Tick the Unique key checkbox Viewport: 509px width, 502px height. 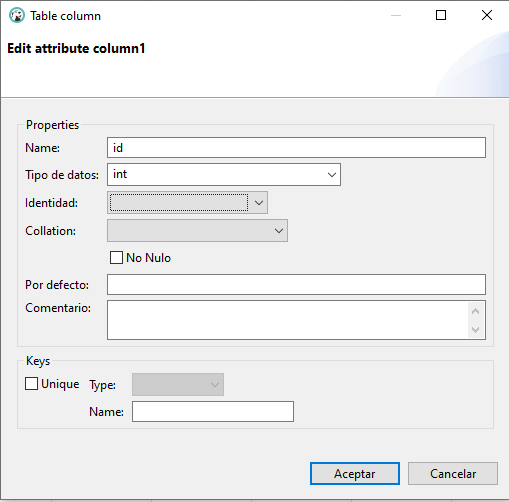pos(31,384)
